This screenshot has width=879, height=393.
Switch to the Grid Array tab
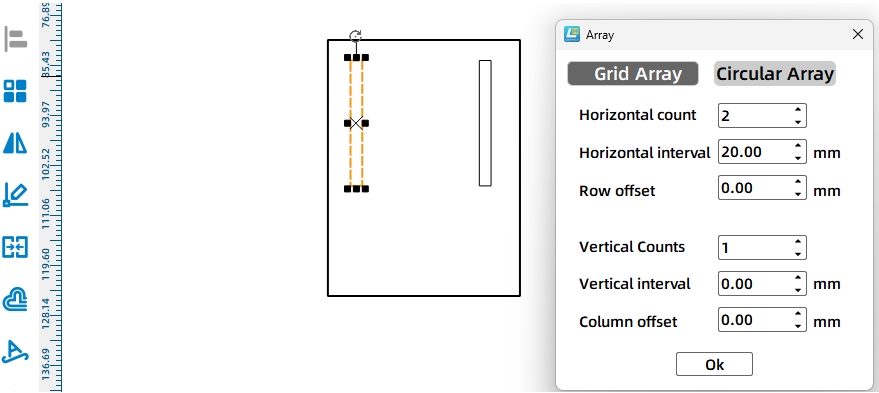[633, 73]
